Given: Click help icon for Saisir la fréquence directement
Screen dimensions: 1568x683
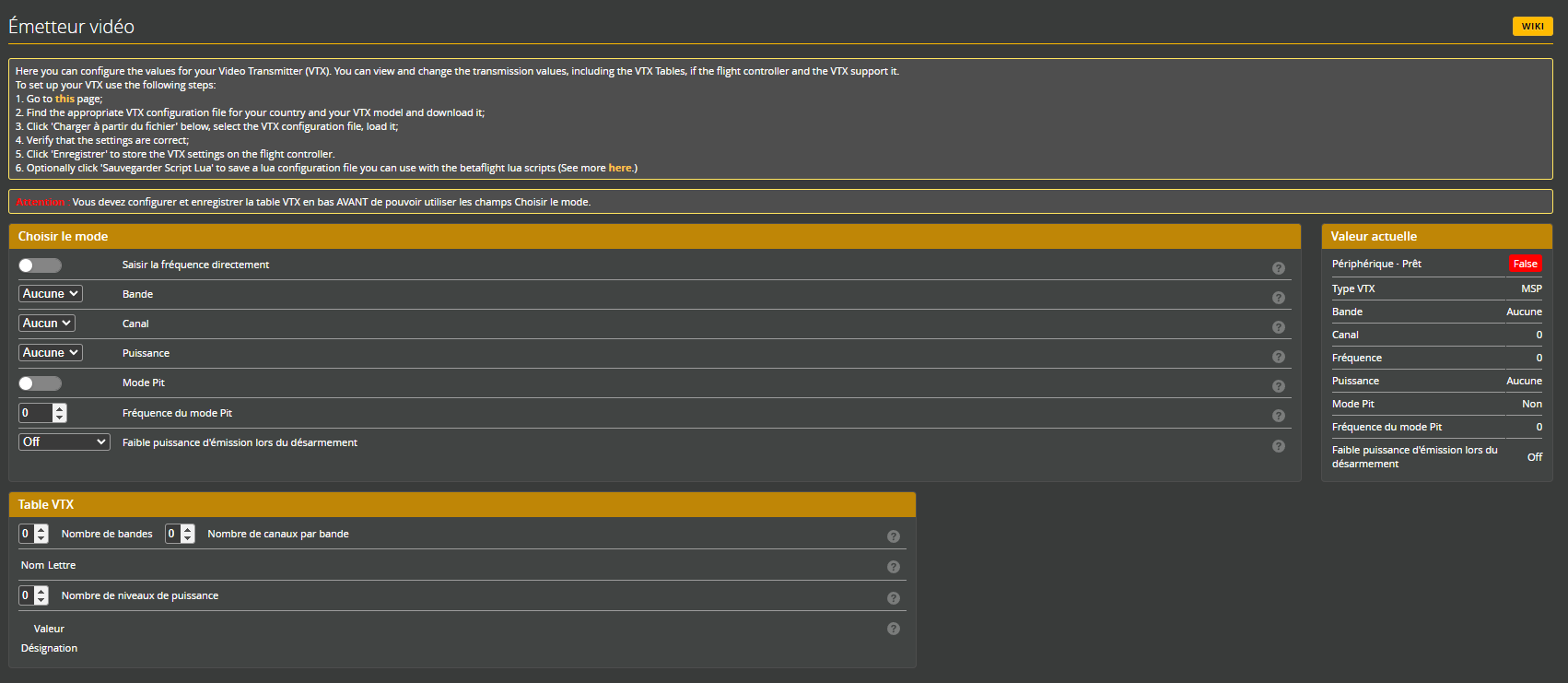Looking at the screenshot, I should (1278, 268).
